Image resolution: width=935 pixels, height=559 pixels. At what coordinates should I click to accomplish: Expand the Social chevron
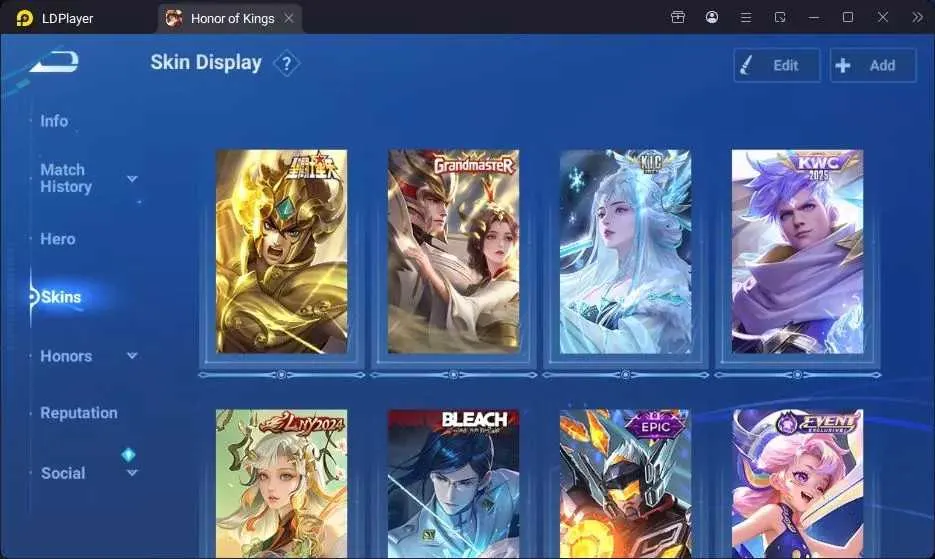(x=132, y=472)
